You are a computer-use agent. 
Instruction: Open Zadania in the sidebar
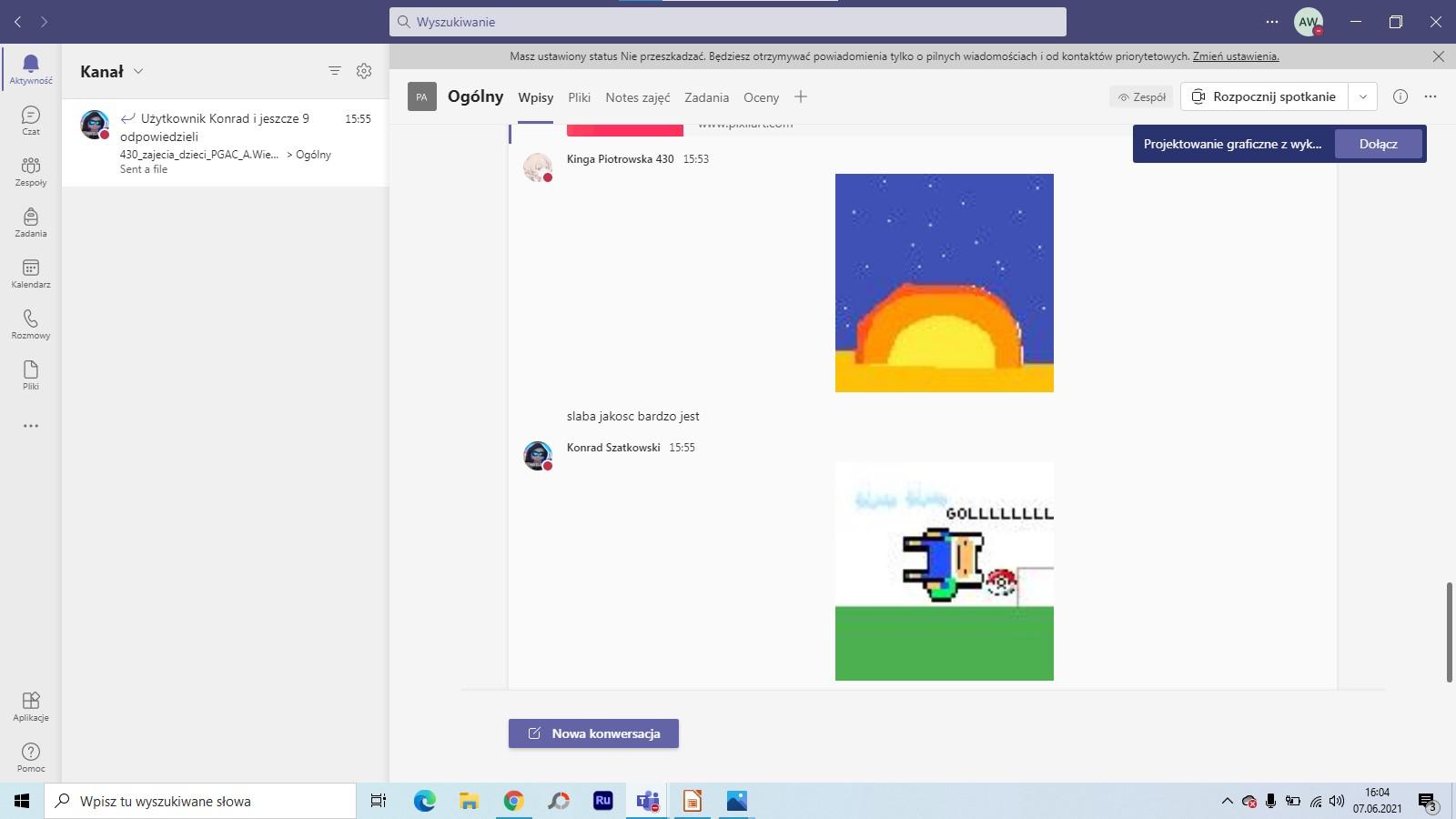30,222
